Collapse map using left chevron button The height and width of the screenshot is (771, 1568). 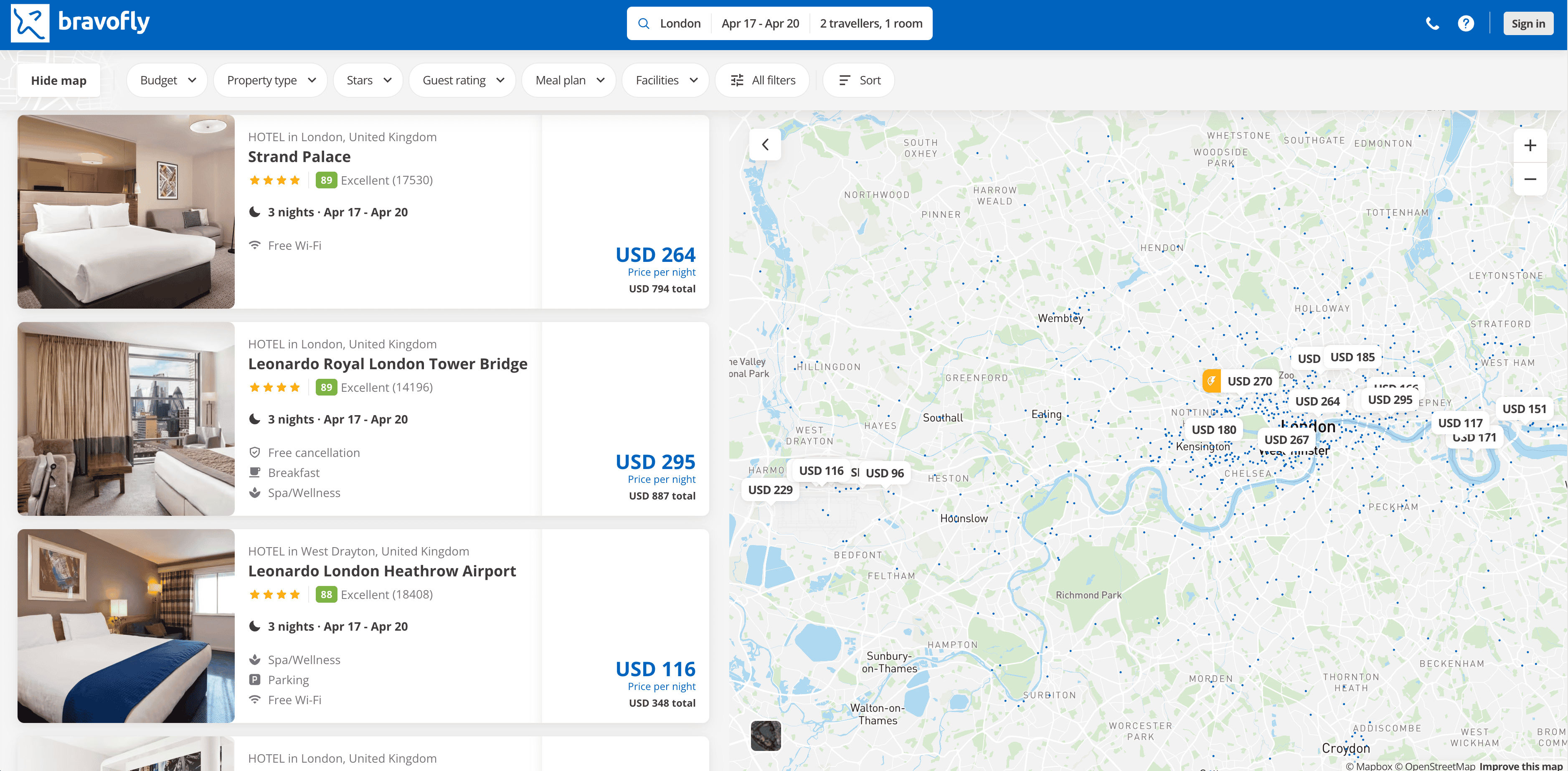765,145
